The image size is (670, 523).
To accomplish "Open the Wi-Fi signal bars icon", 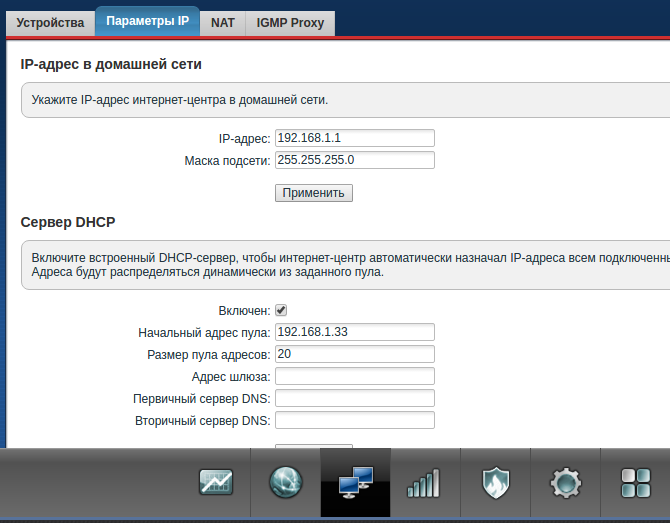I will (x=424, y=483).
